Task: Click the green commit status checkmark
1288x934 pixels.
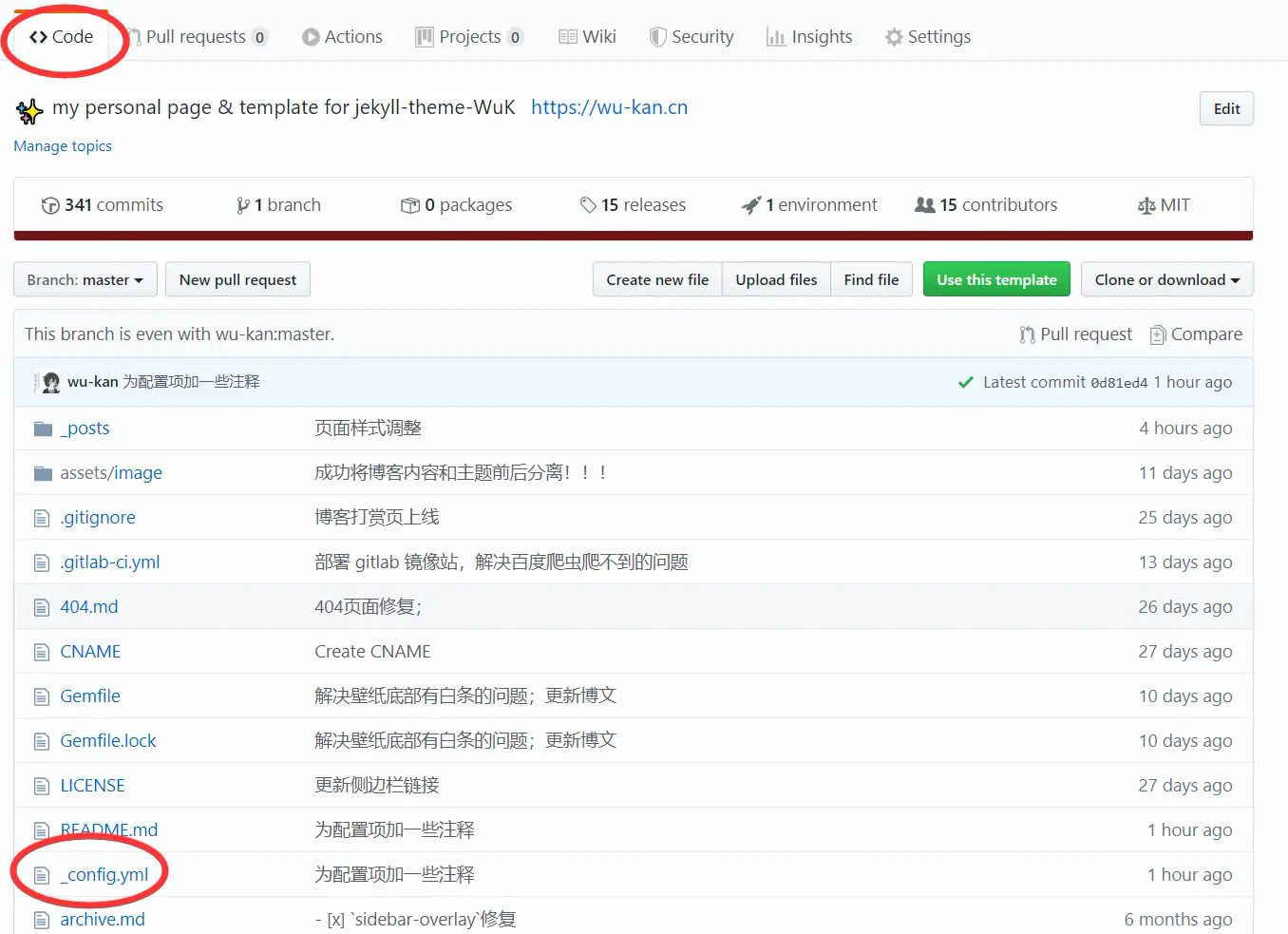Action: [966, 382]
